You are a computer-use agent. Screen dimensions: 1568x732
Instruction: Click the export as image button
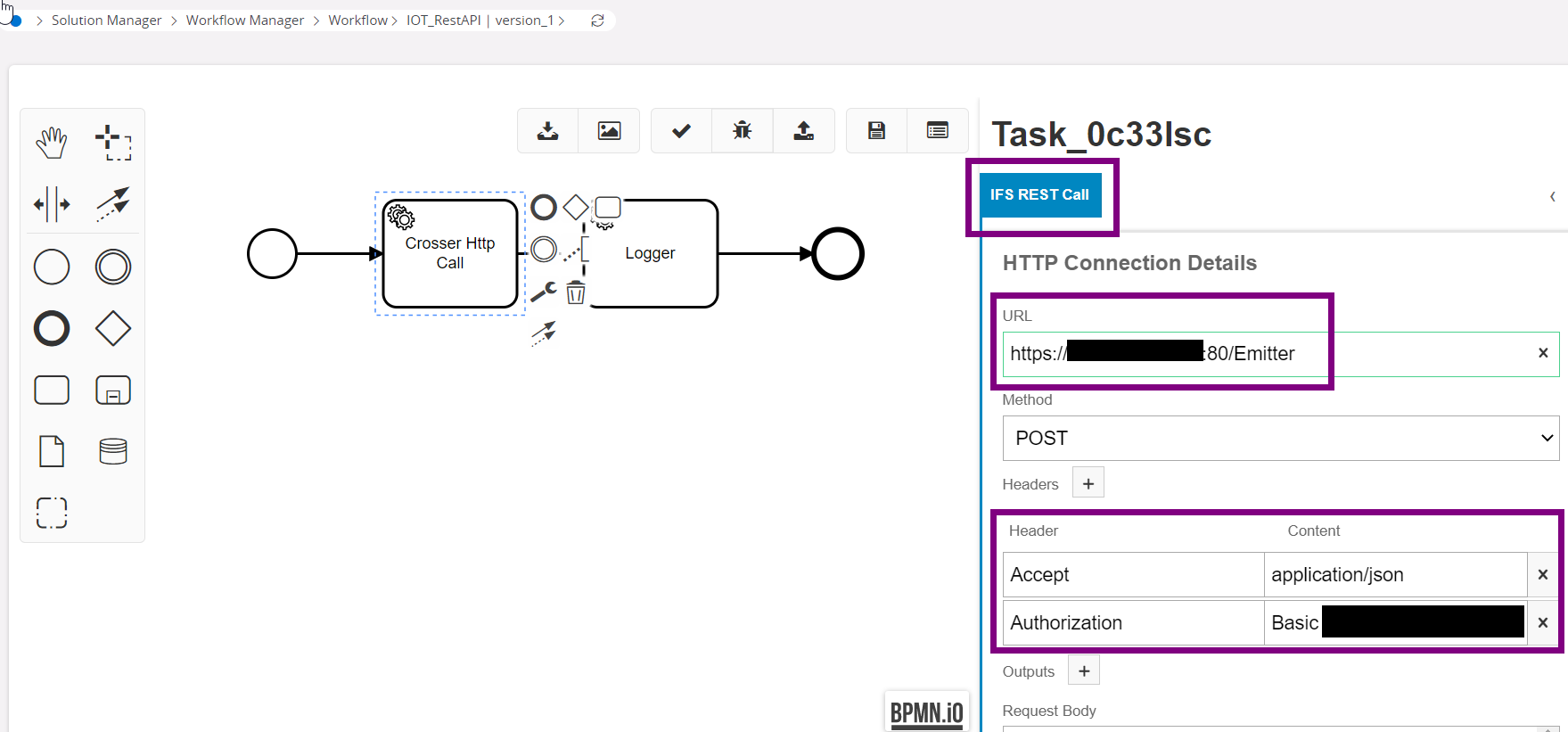[610, 131]
